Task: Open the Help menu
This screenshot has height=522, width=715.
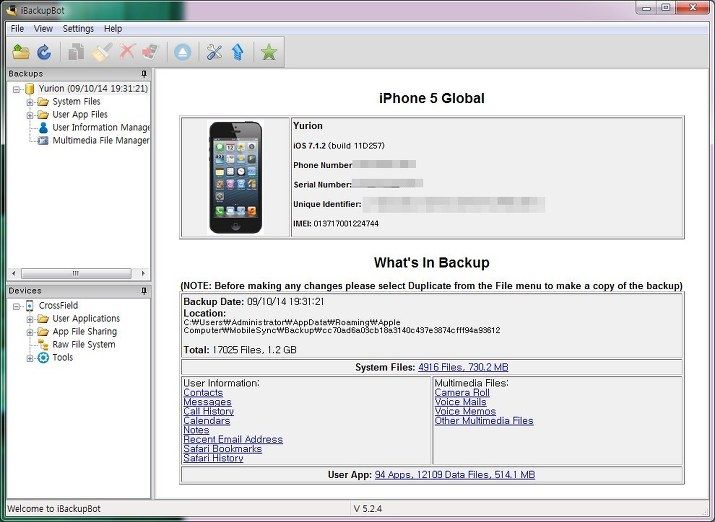Action: (113, 29)
